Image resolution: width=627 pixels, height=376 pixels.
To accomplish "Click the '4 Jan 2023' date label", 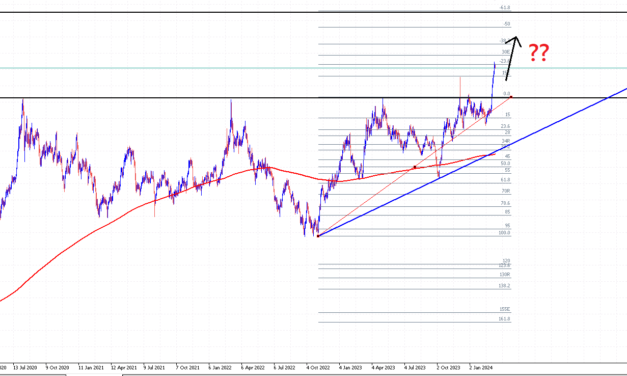I will click(x=350, y=367).
